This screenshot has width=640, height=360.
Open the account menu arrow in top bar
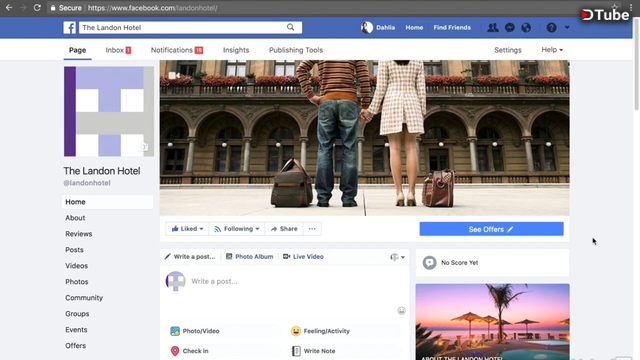click(567, 27)
